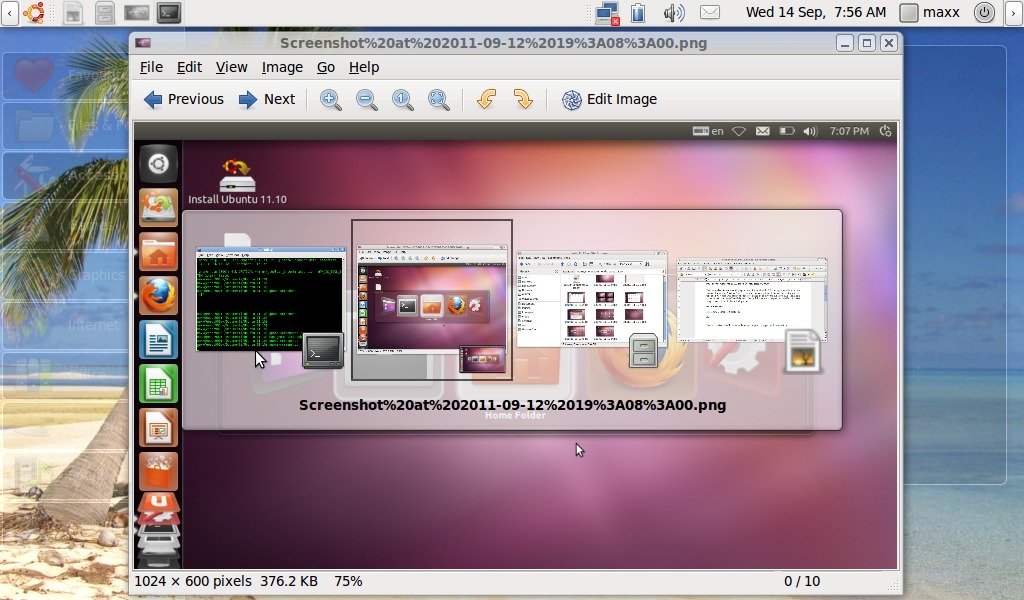Screen dimensions: 1024x600
Task: Rotate image clockwise
Action: (522, 99)
